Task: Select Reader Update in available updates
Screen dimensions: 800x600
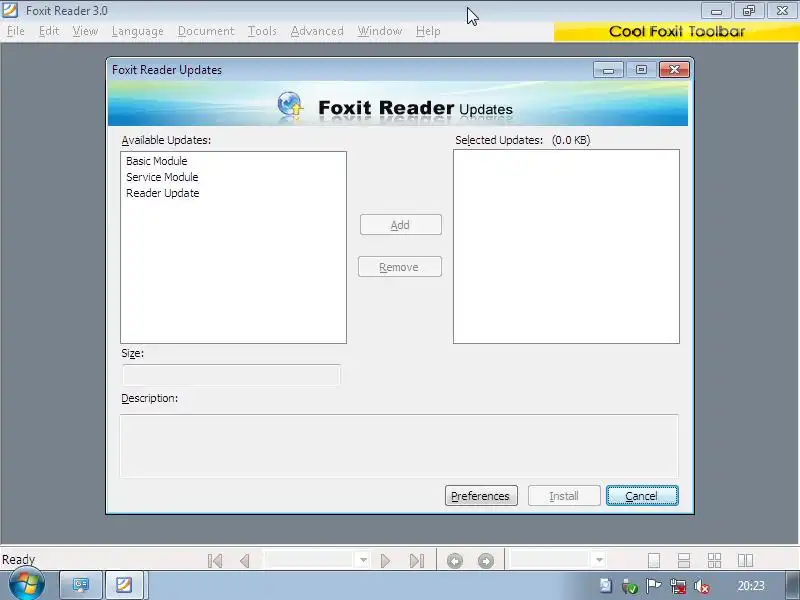Action: (x=163, y=193)
